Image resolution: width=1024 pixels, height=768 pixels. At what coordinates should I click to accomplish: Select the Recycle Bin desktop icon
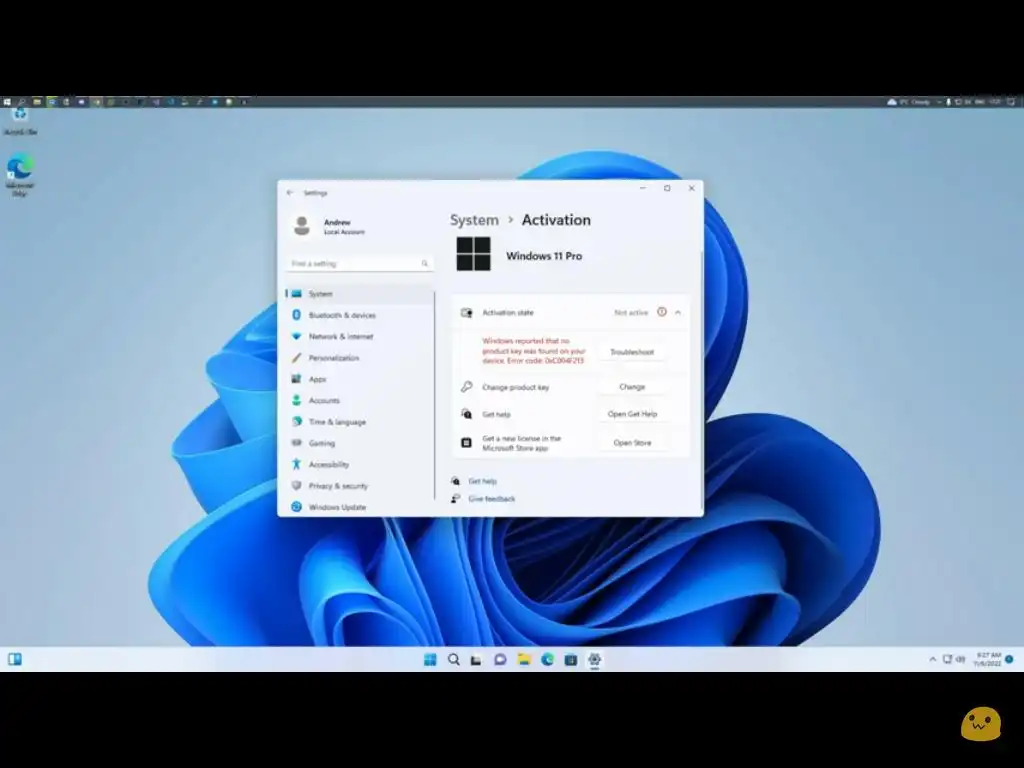(20, 121)
